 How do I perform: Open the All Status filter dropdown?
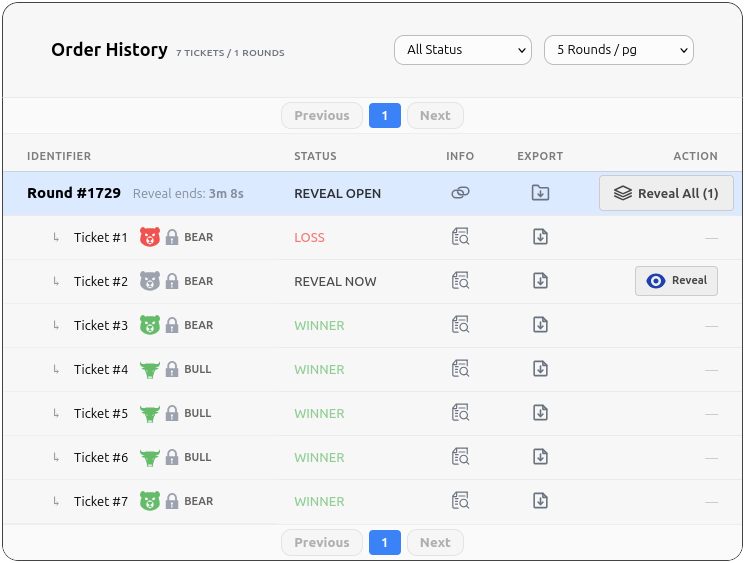click(x=463, y=50)
